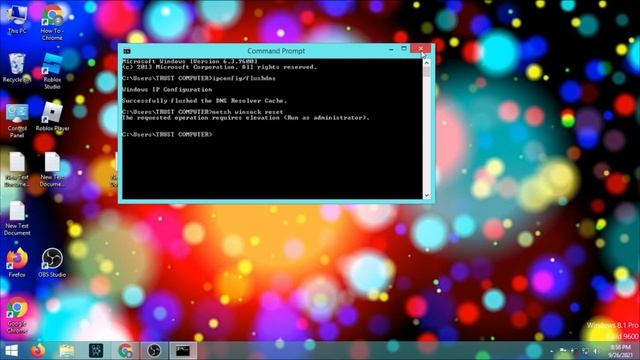
Task: Open Control Panel desktop shortcut
Action: pos(17,120)
